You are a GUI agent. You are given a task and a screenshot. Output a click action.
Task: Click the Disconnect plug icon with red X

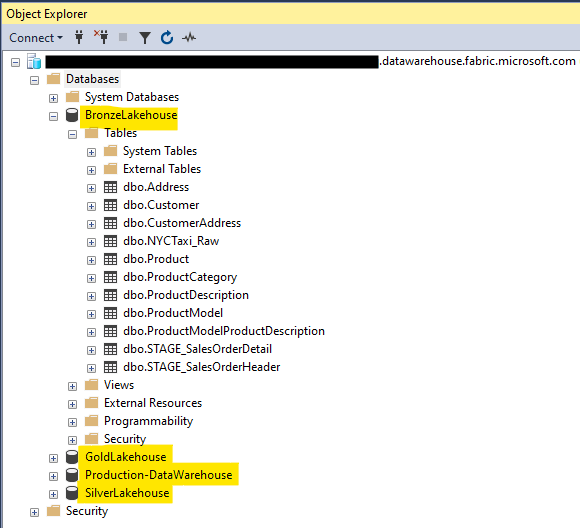coord(101,37)
